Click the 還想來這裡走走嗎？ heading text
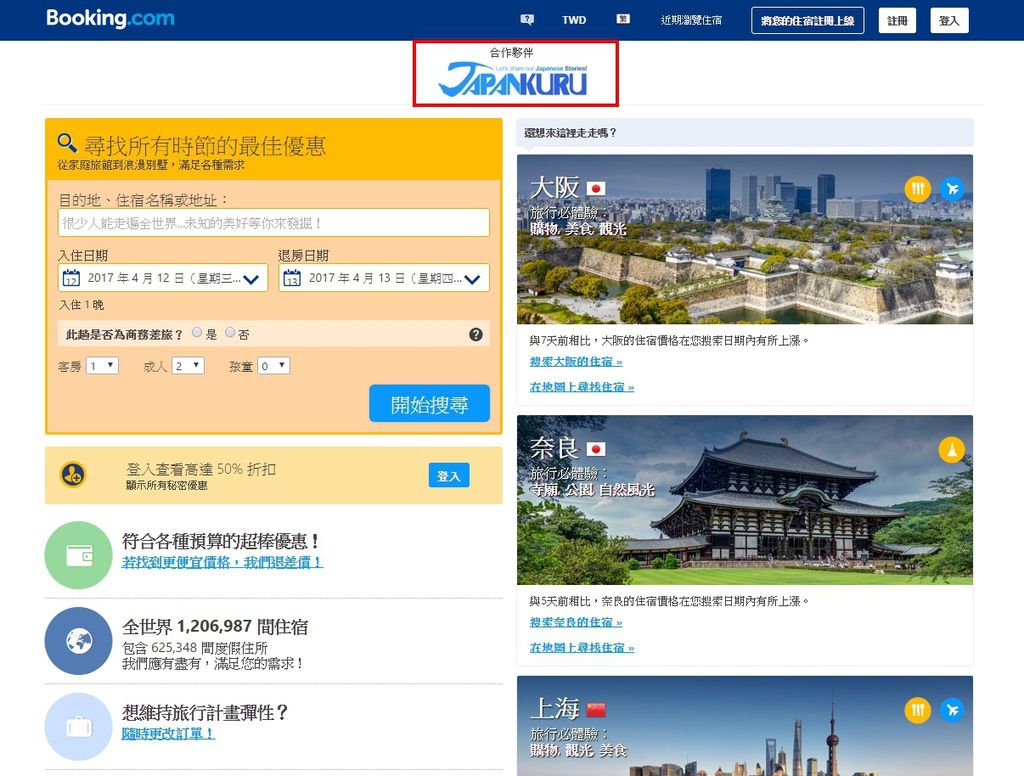The width and height of the screenshot is (1024, 776). pyautogui.click(x=570, y=133)
